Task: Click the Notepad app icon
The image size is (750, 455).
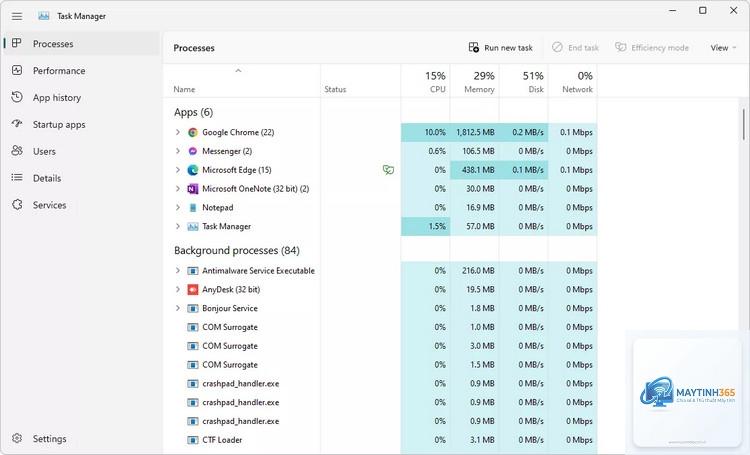Action: (193, 208)
